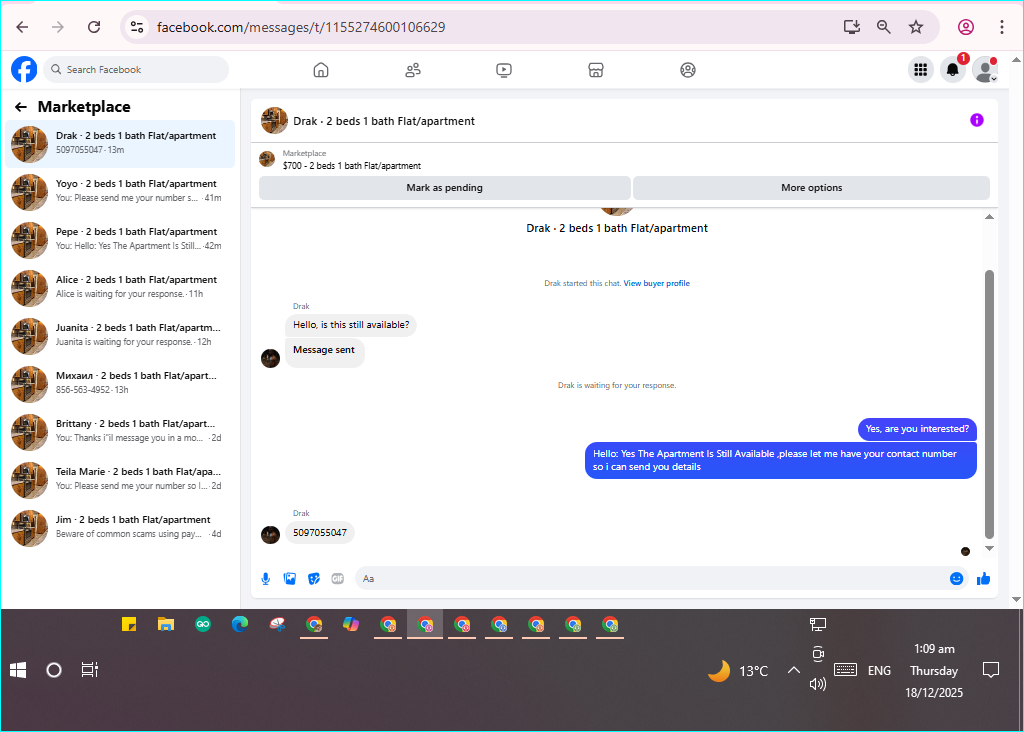The image size is (1024, 732).
Task: Open the $700 Marketplace listing link
Action: pos(352,166)
